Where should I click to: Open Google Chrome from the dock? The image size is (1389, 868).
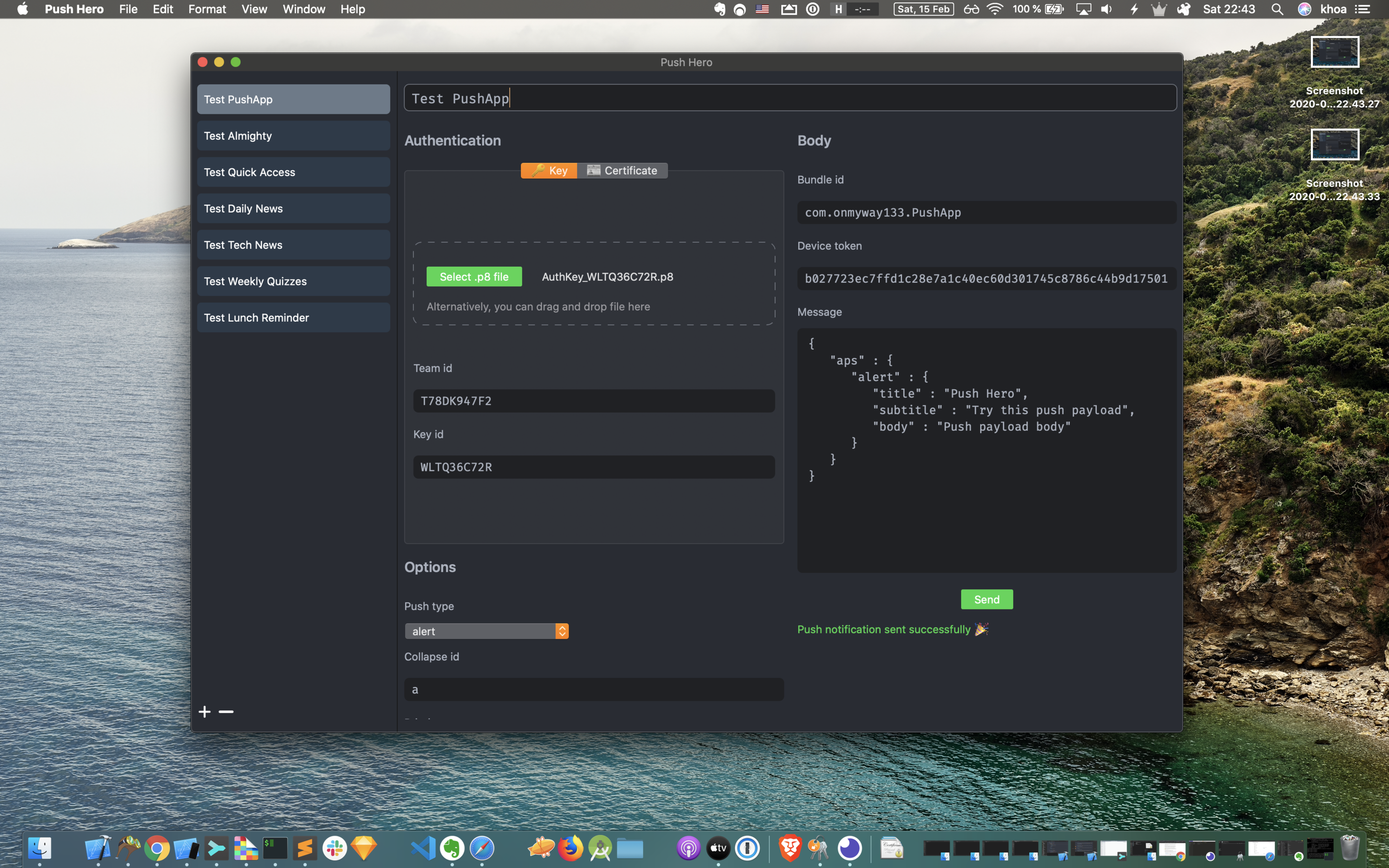157,848
